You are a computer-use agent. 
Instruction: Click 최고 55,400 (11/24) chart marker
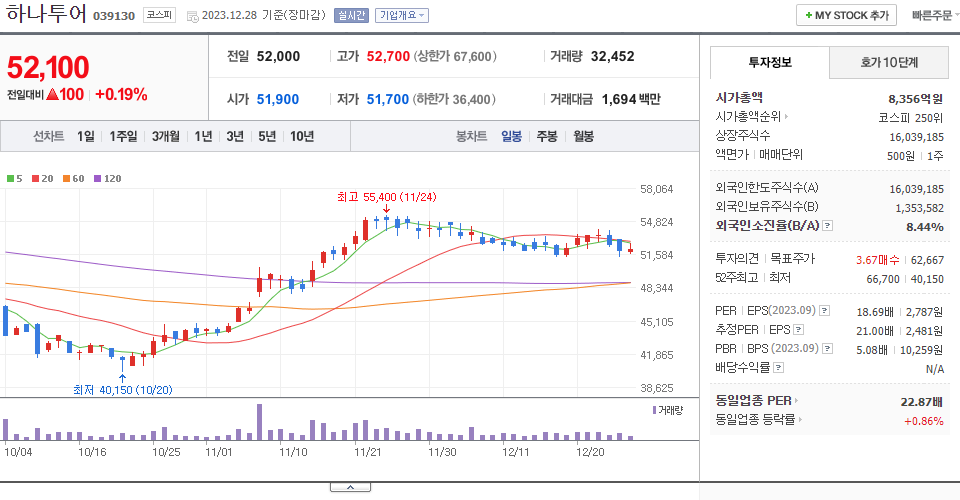tap(386, 197)
